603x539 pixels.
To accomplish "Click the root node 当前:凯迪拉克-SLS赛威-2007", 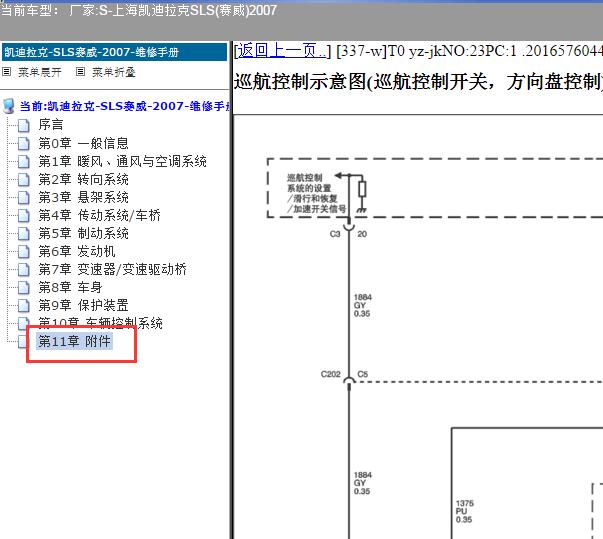I will click(125, 106).
